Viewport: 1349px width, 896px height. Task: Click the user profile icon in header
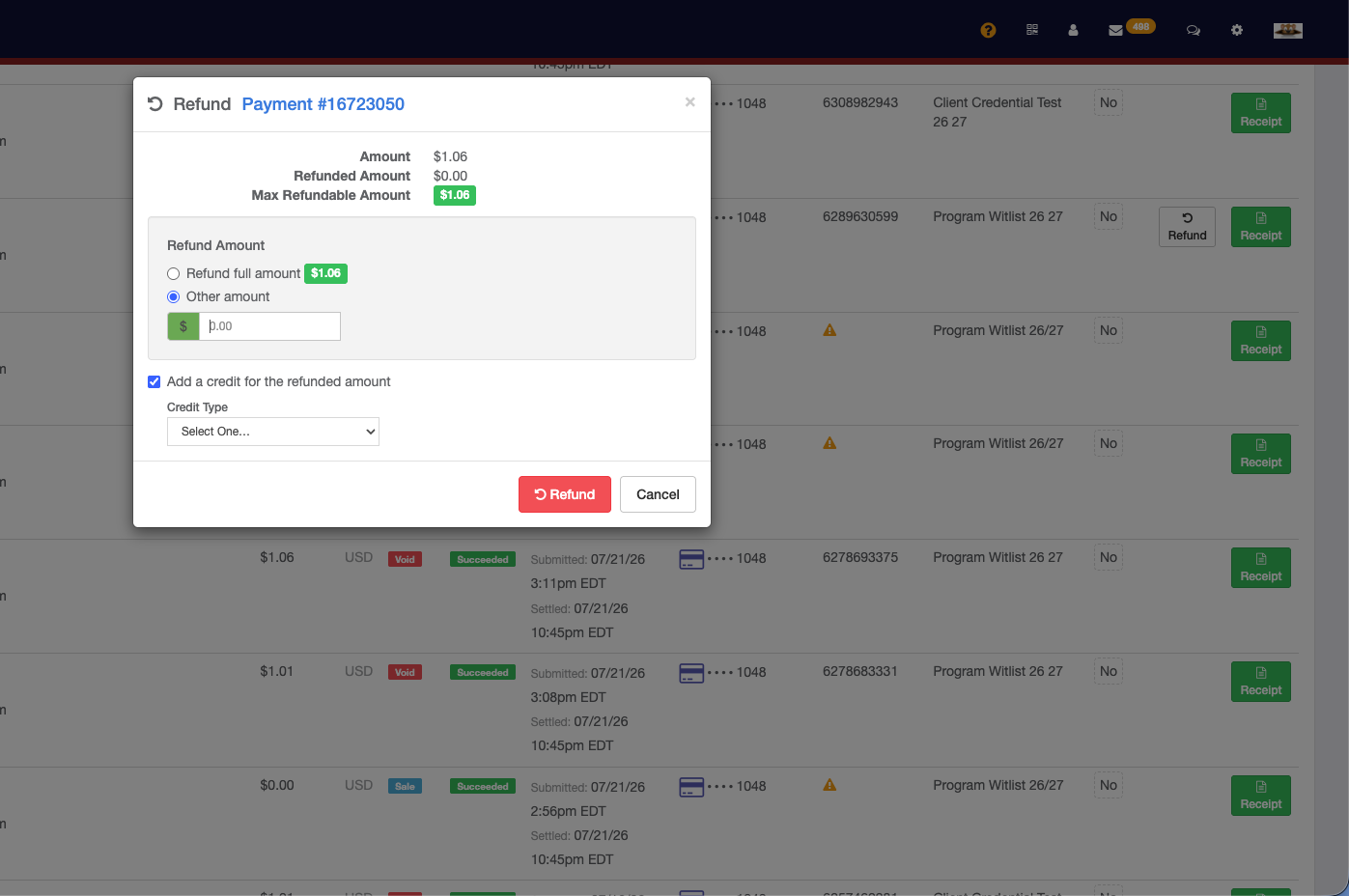click(1073, 30)
